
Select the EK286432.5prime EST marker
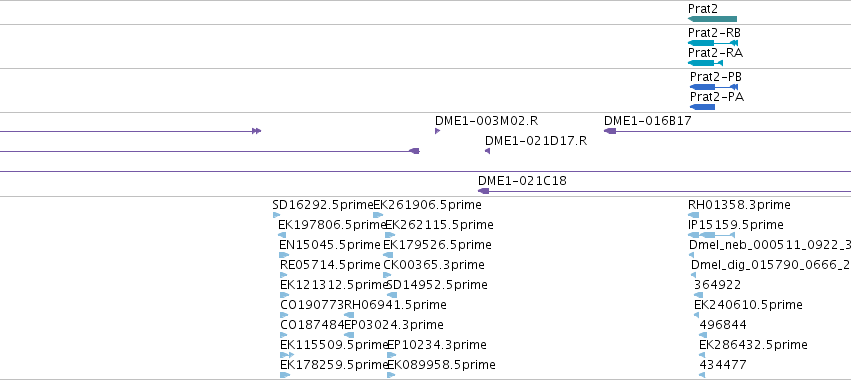pyautogui.click(x=702, y=355)
